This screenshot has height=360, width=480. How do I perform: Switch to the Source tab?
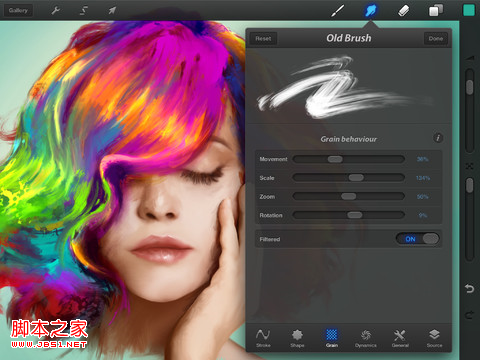(434, 338)
